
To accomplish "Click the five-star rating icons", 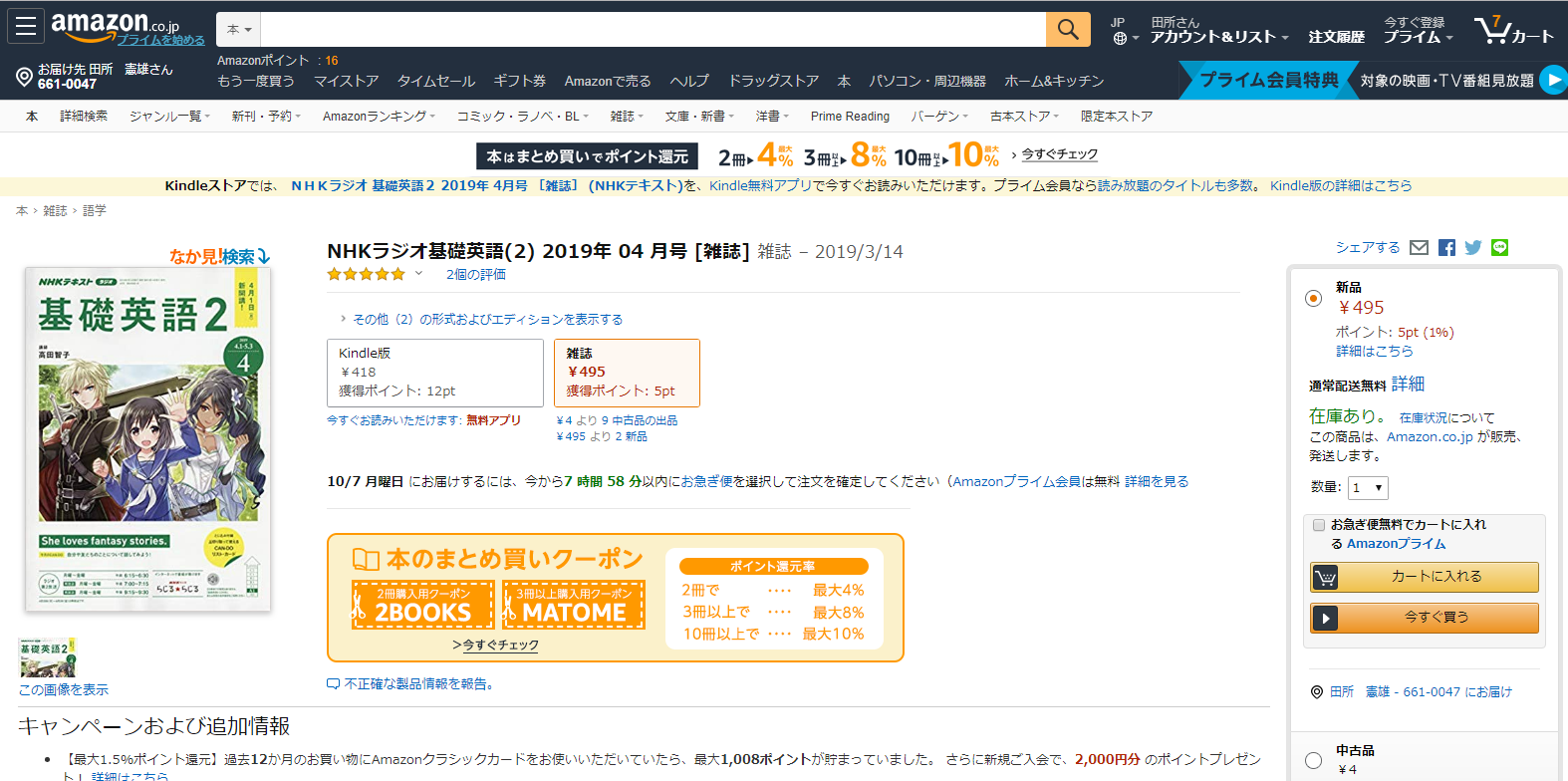I will 366,274.
